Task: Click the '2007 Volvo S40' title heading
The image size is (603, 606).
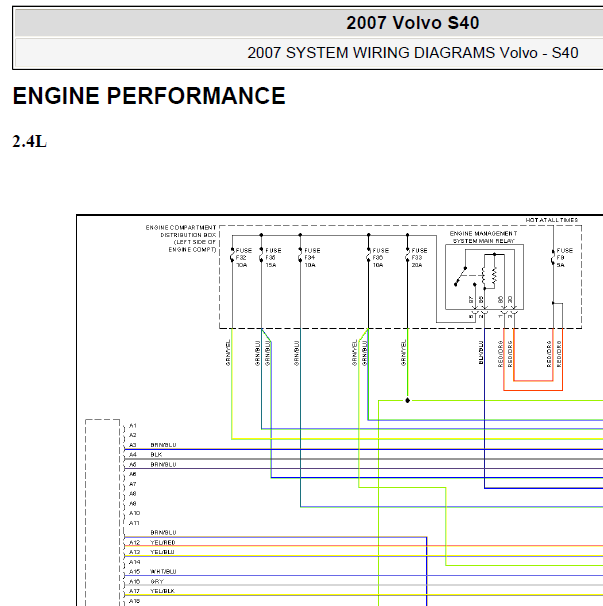Action: 412,23
